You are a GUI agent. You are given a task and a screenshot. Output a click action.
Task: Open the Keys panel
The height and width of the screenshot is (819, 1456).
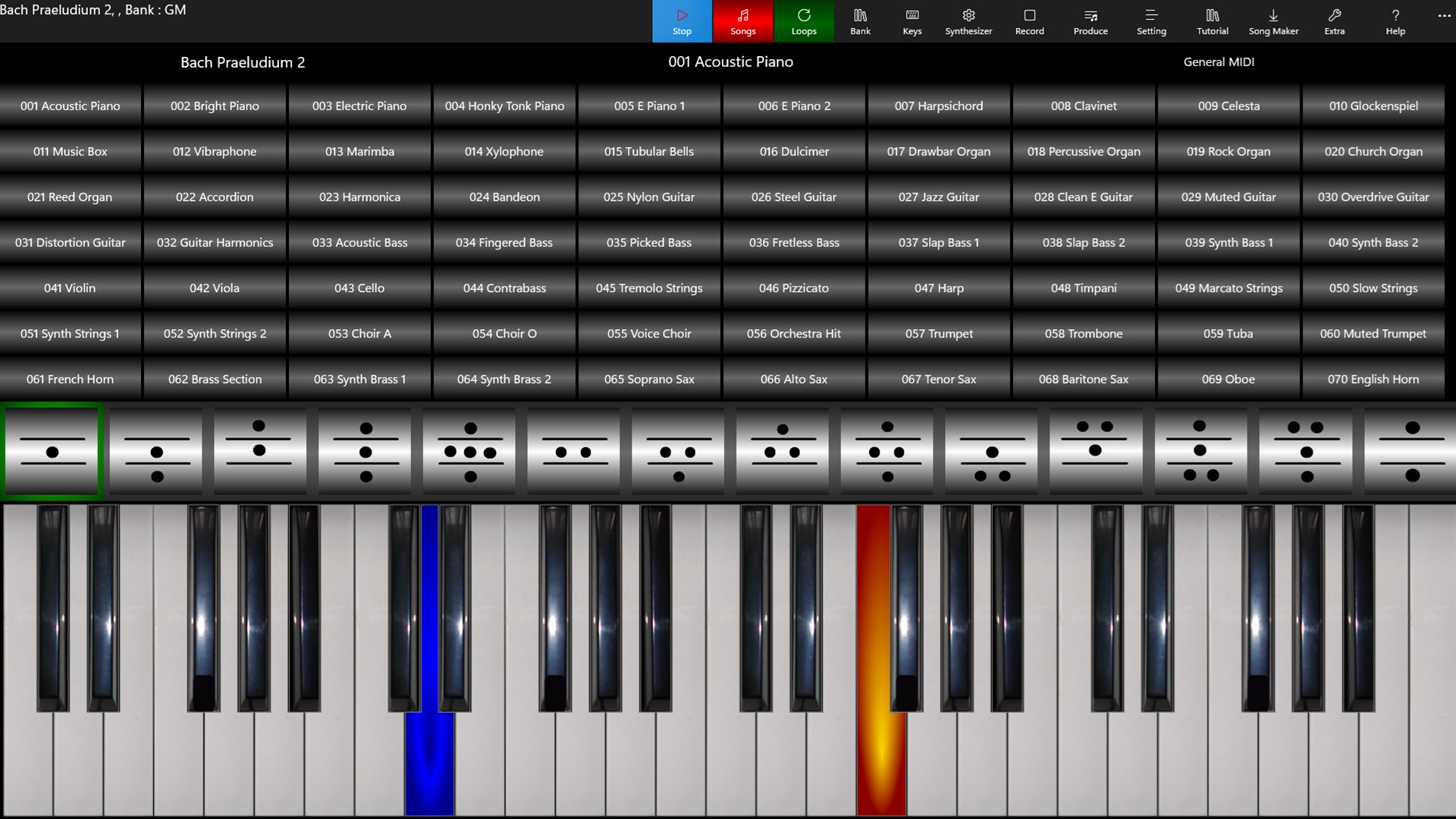(912, 21)
